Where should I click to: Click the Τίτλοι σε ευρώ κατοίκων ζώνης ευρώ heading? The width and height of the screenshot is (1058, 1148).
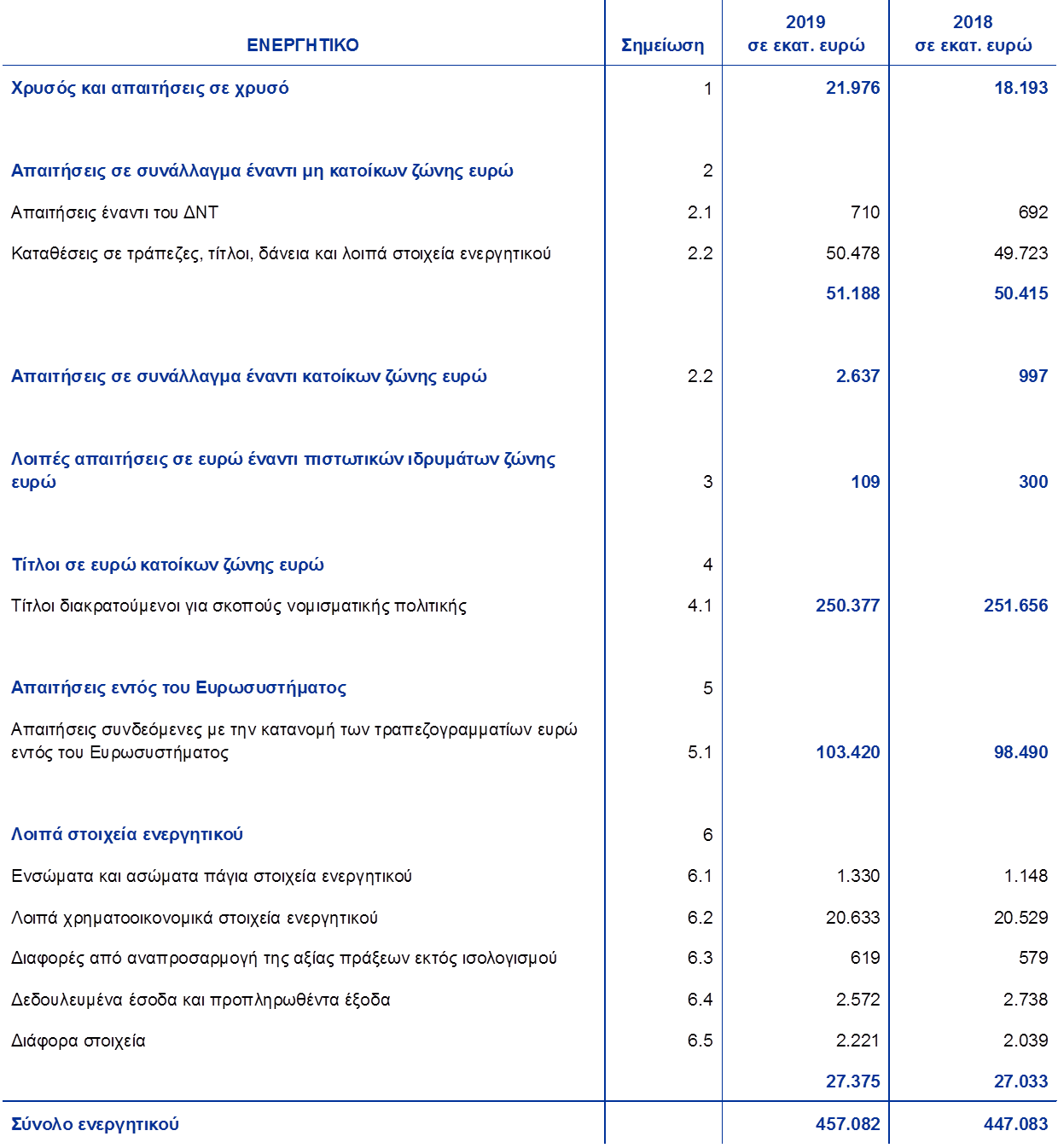168,565
